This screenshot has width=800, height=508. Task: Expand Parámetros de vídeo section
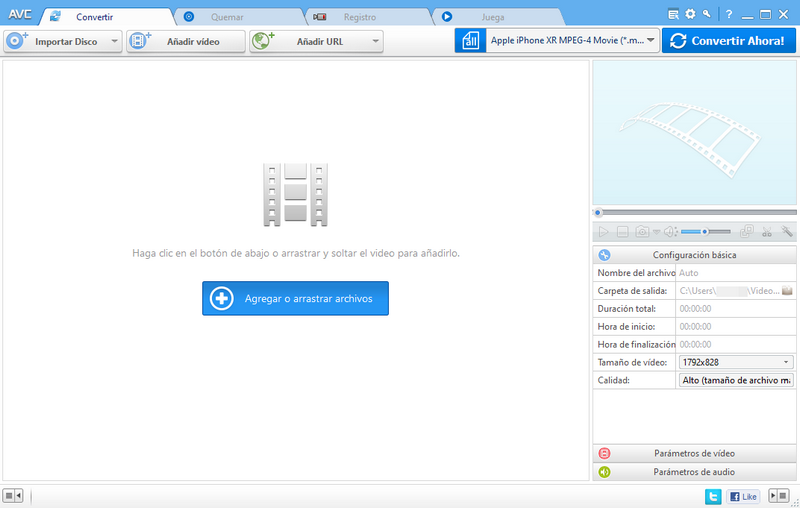click(x=694, y=453)
